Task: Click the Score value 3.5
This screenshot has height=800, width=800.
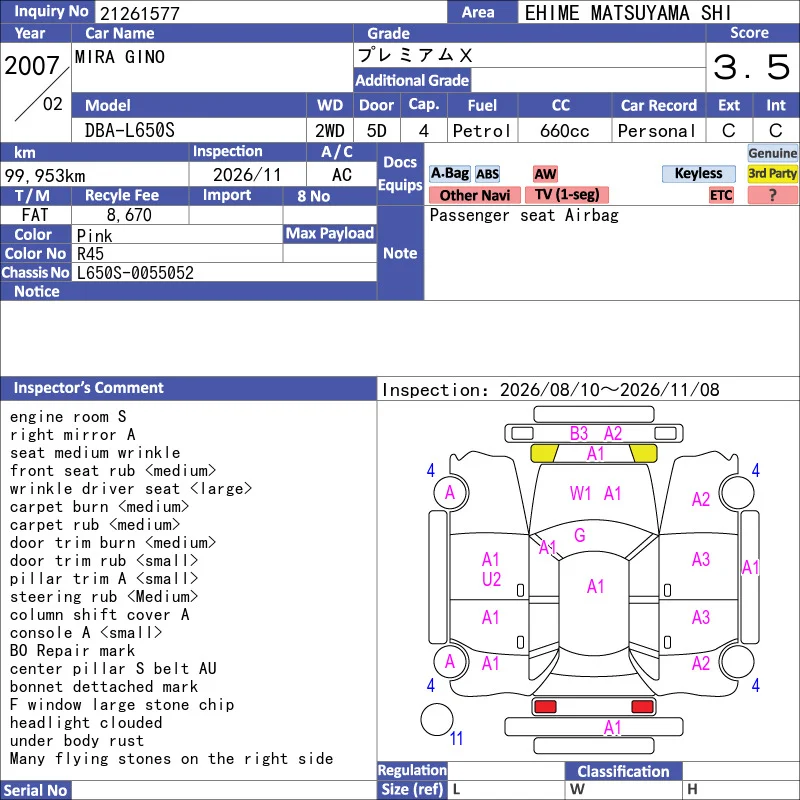Action: [x=752, y=67]
